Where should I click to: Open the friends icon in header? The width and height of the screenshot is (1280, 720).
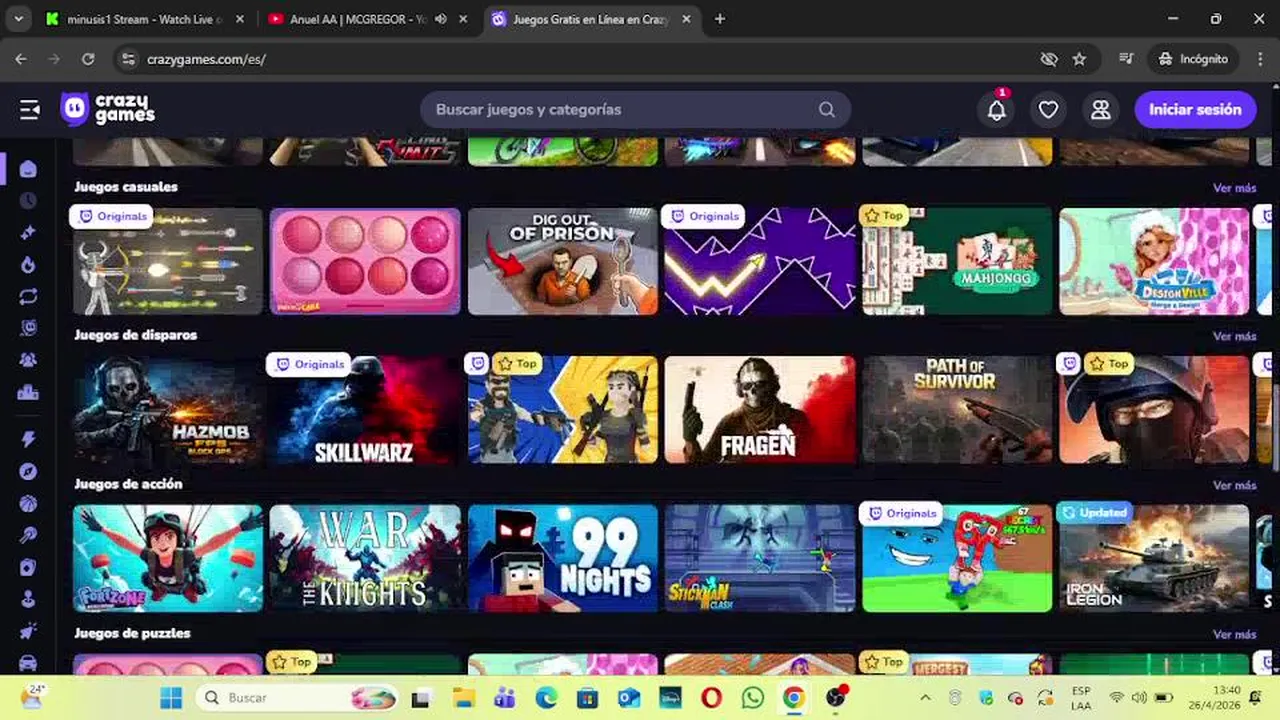(1100, 110)
